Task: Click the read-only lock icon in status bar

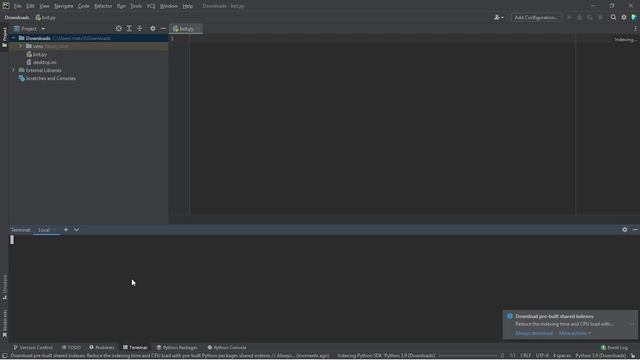Action: click(x=633, y=356)
